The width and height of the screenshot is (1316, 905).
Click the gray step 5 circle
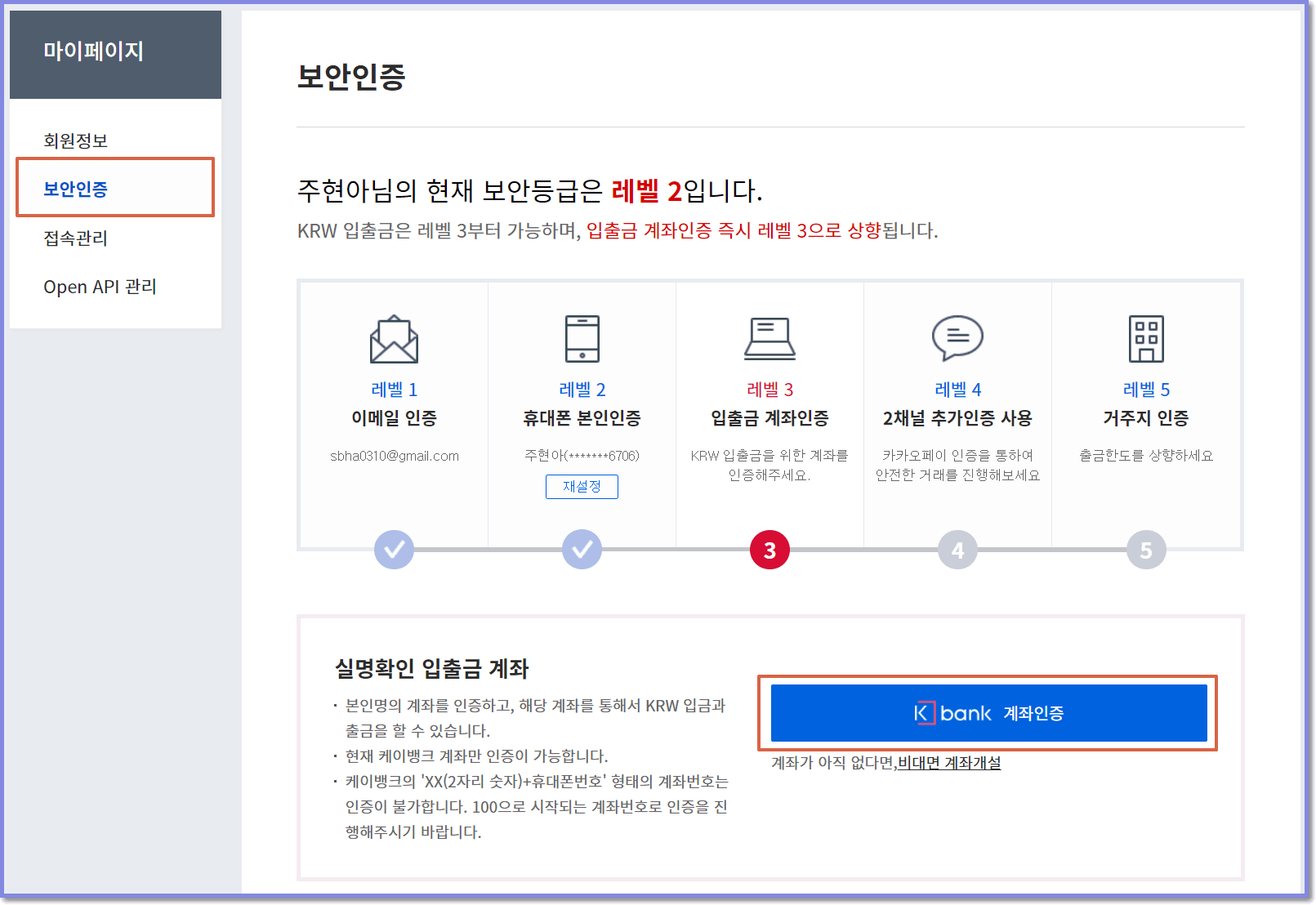point(1145,550)
